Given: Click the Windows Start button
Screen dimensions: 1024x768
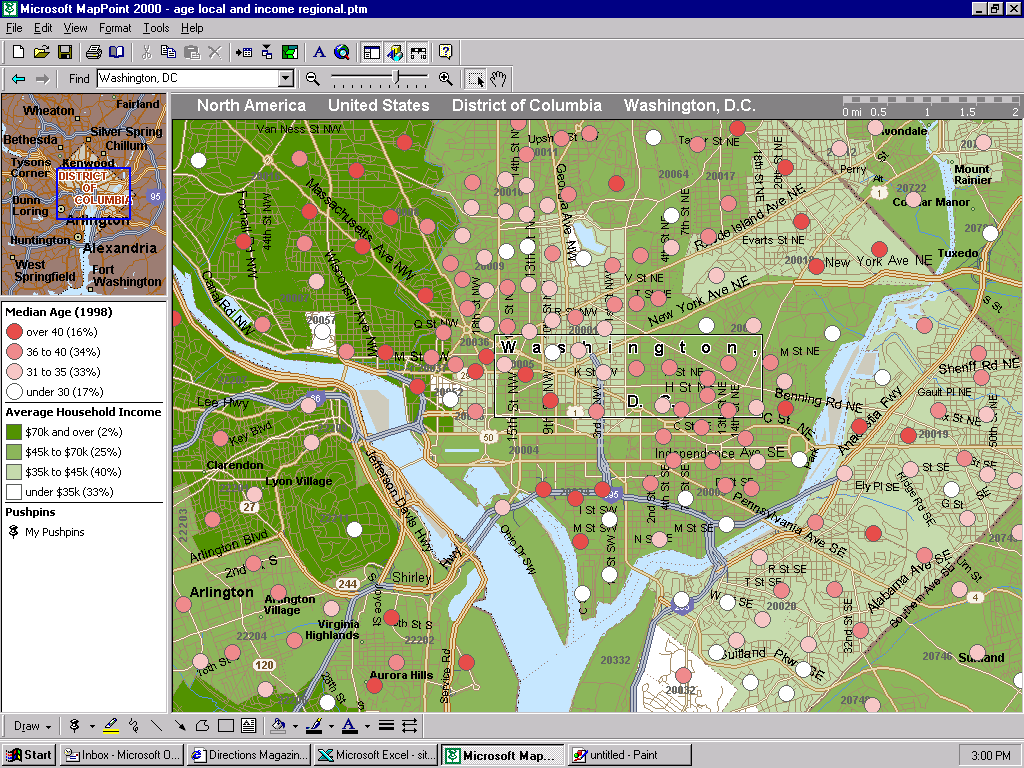Looking at the screenshot, I should click(29, 755).
